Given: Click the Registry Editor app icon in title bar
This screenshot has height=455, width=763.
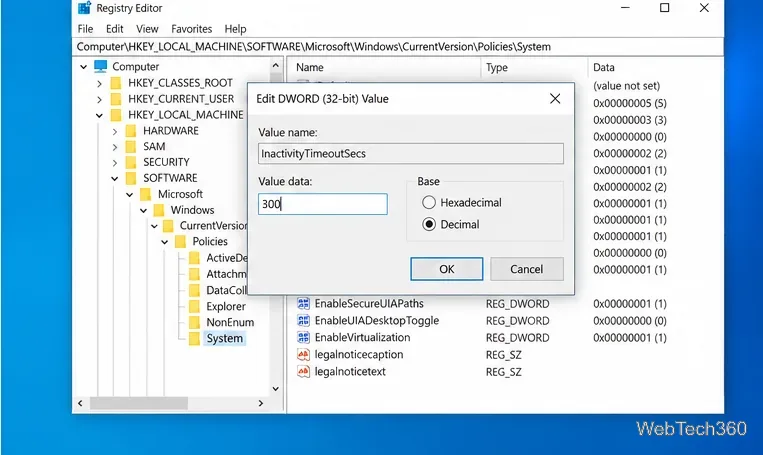Looking at the screenshot, I should (84, 8).
